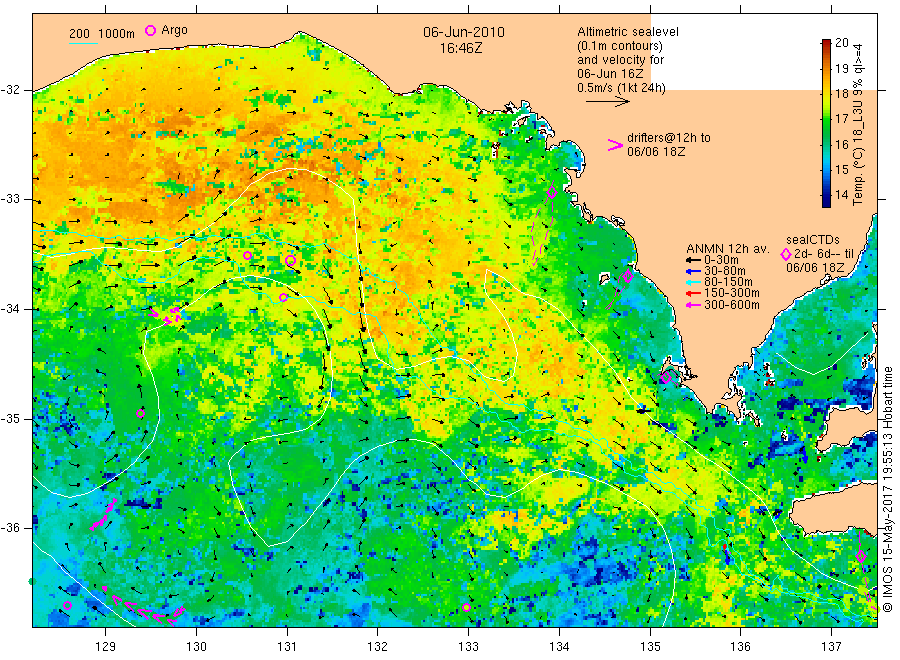This screenshot has width=900, height=660.
Task: Select Argo float circle near 129.4°E 35°S
Action: (x=141, y=413)
